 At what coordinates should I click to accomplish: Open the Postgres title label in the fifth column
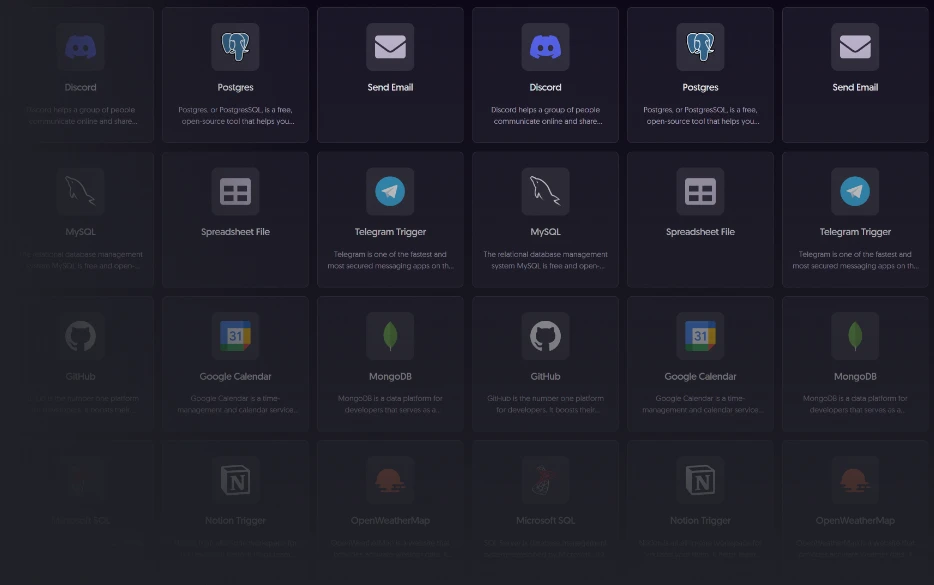tap(700, 87)
